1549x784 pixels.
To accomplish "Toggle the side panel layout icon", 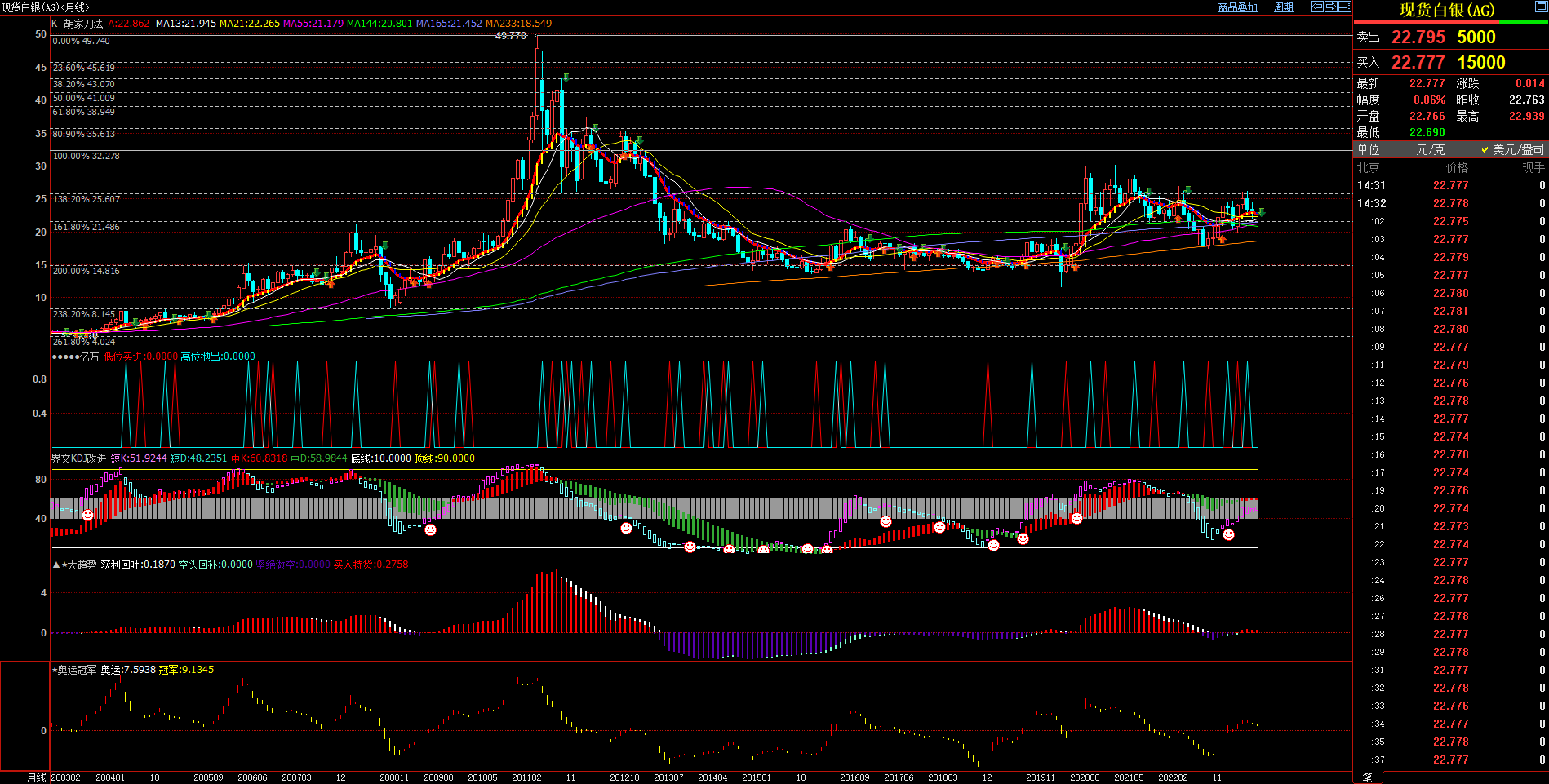I will [x=1345, y=7].
